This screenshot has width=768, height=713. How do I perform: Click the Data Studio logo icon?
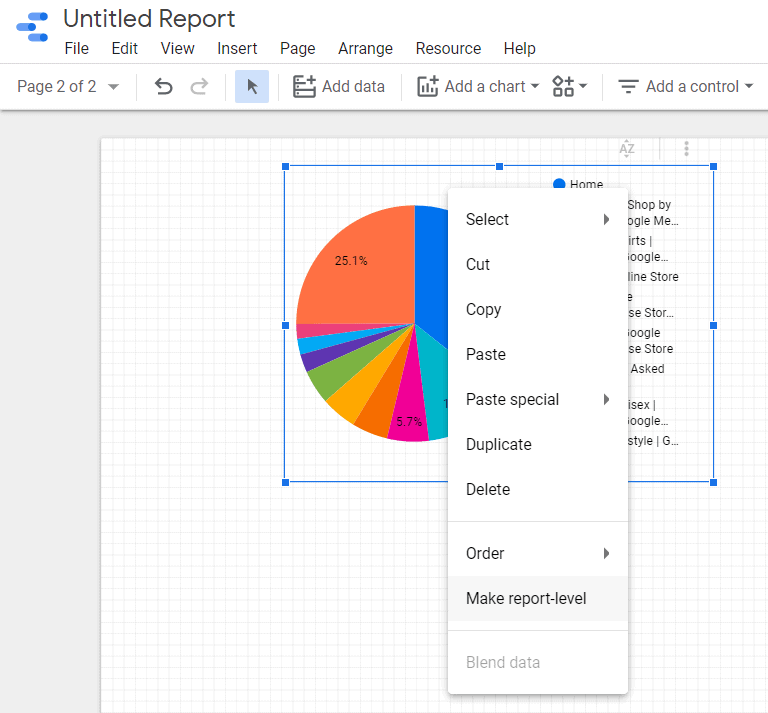32,28
